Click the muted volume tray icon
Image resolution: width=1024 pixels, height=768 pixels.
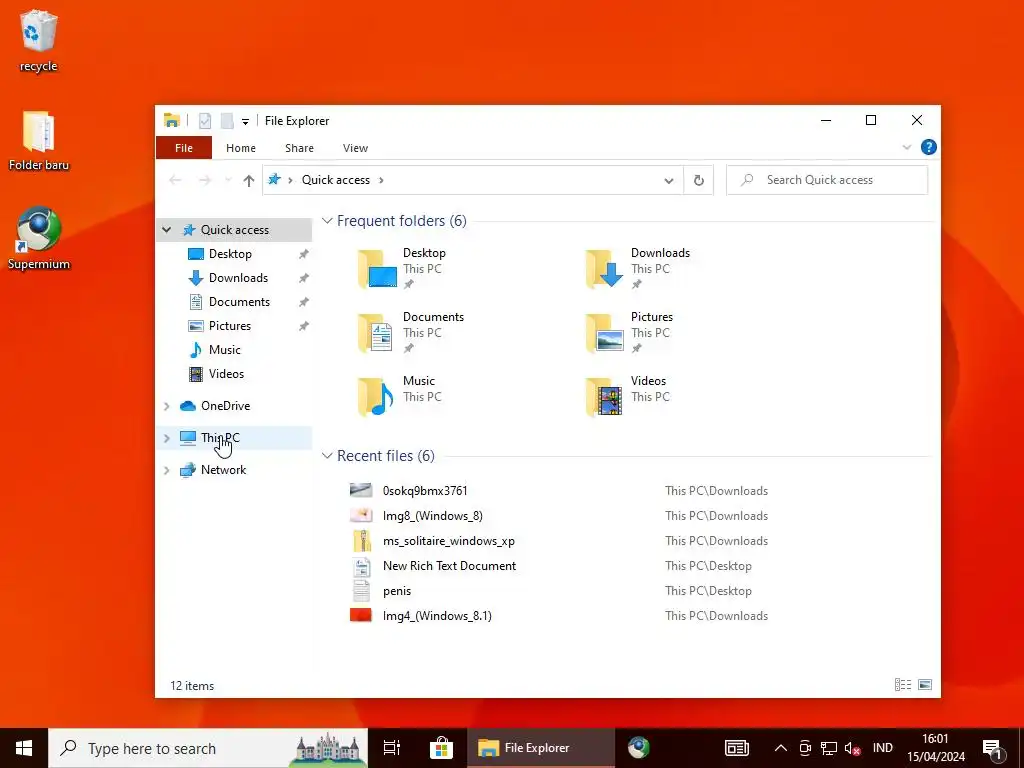852,748
